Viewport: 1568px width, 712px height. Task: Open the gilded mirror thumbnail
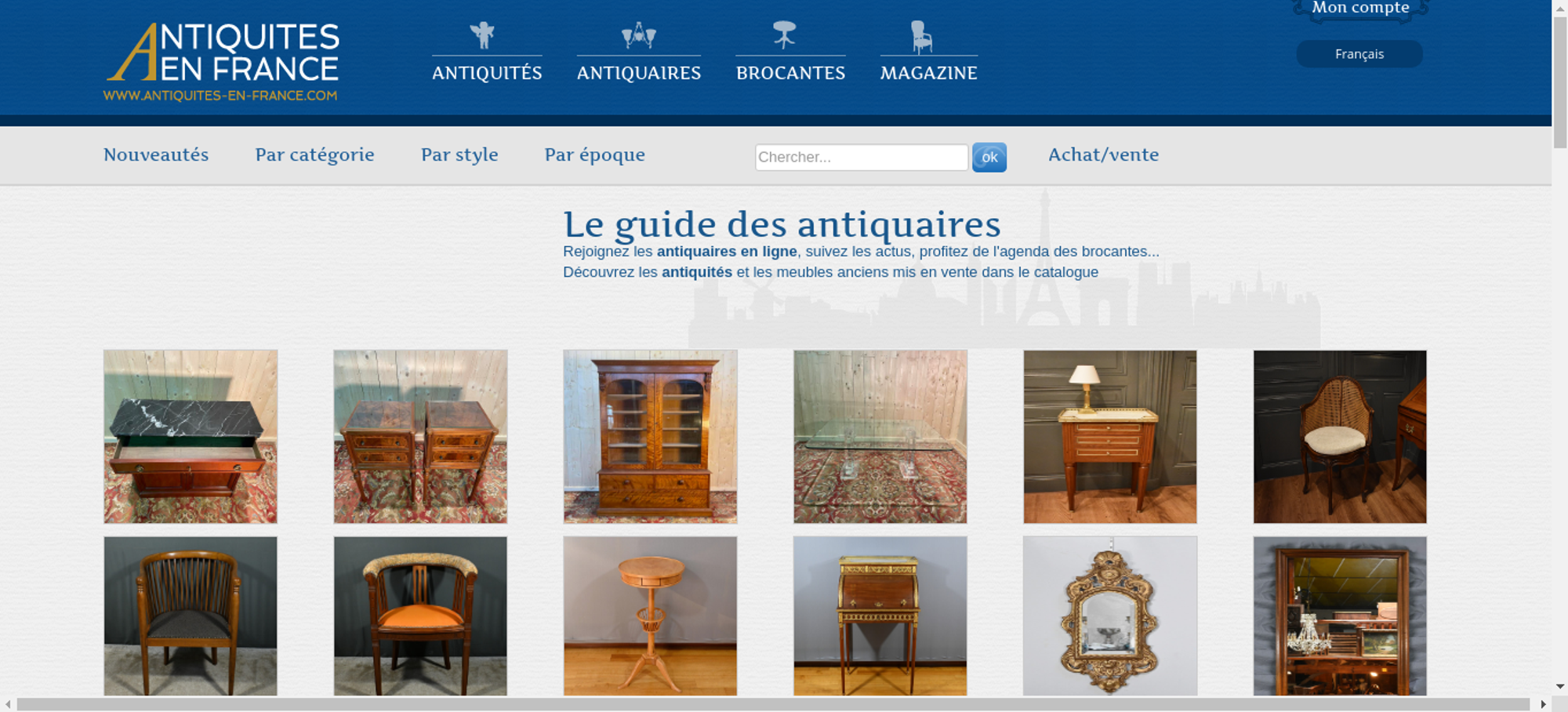pyautogui.click(x=1109, y=616)
